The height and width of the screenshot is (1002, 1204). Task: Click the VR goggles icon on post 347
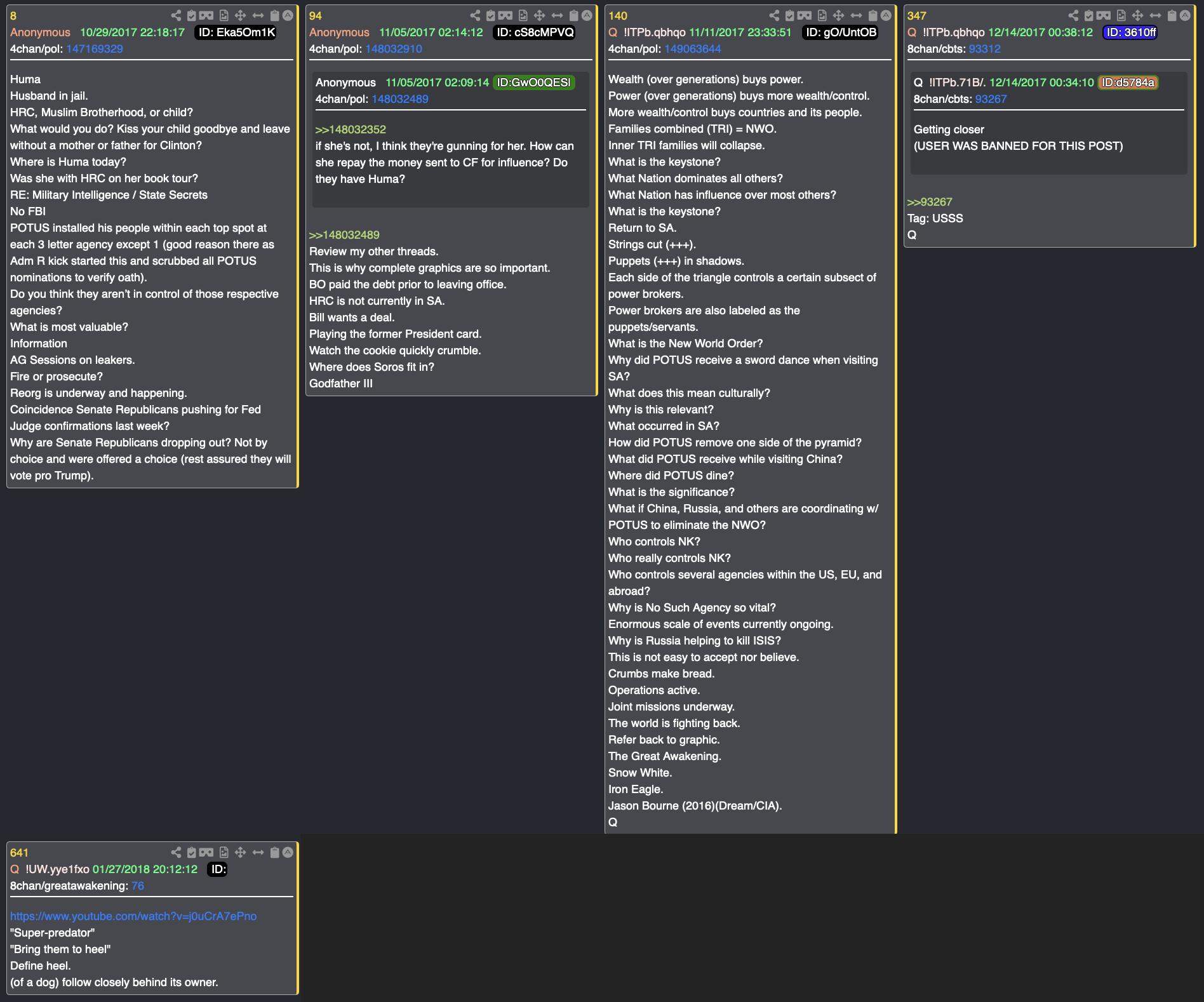(1104, 15)
